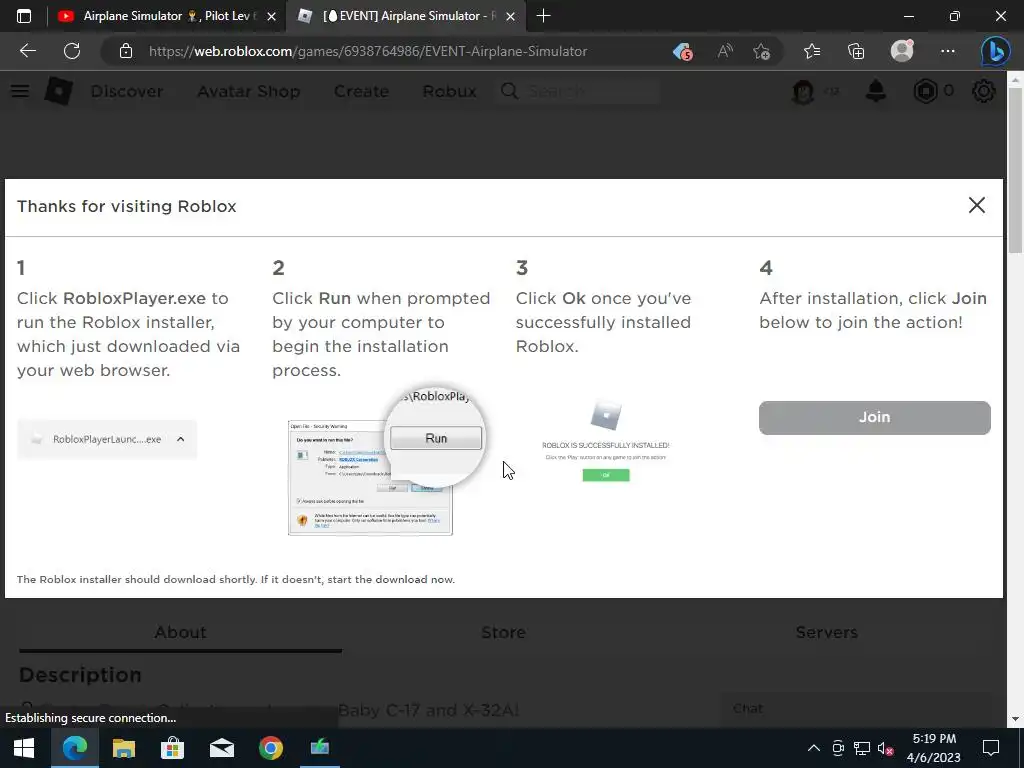
Task: Click the Run button illustration
Action: pos(436,438)
